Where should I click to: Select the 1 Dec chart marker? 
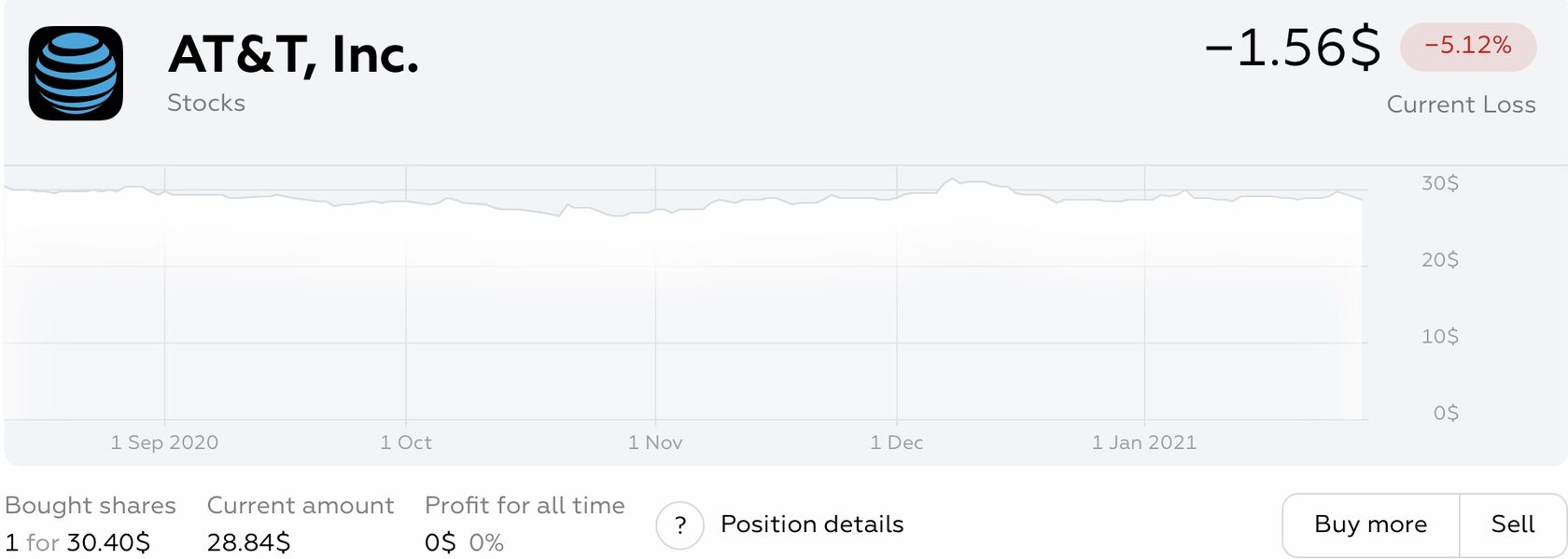pyautogui.click(x=897, y=442)
